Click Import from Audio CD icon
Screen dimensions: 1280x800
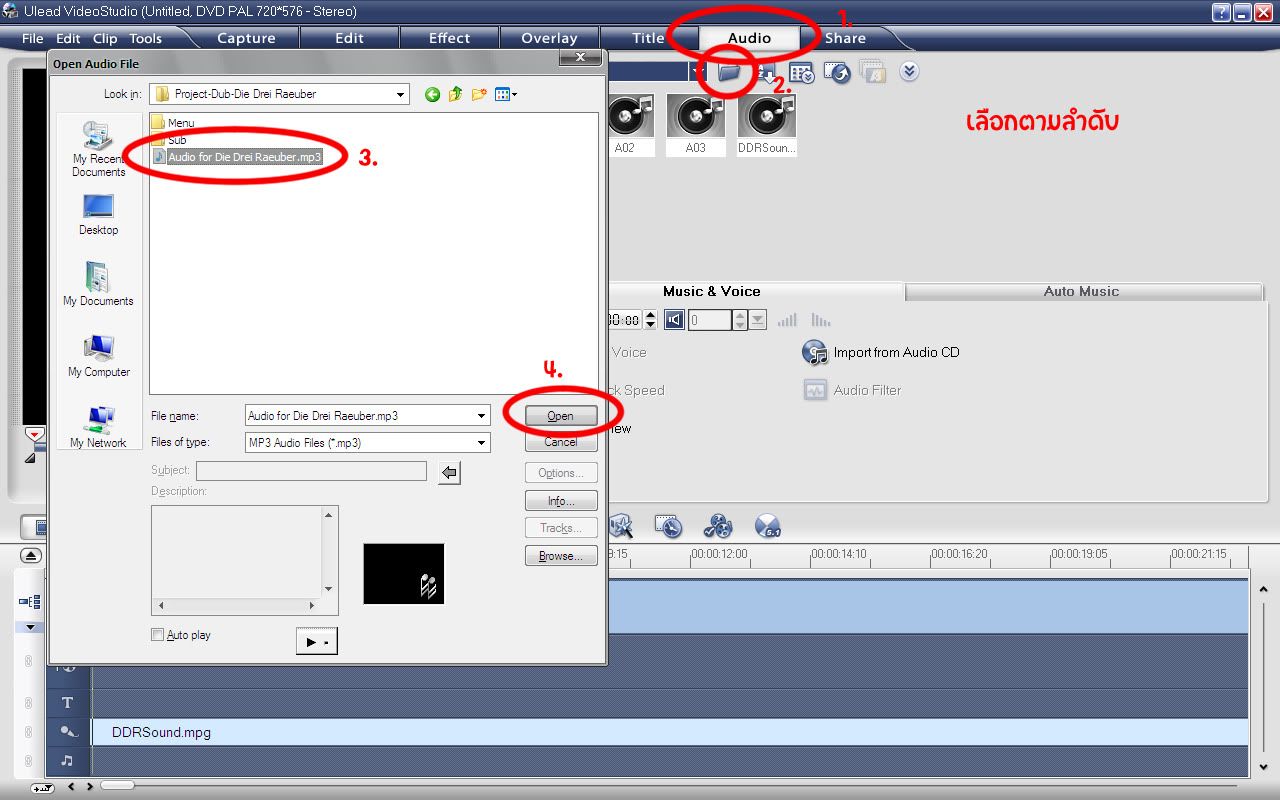[815, 352]
